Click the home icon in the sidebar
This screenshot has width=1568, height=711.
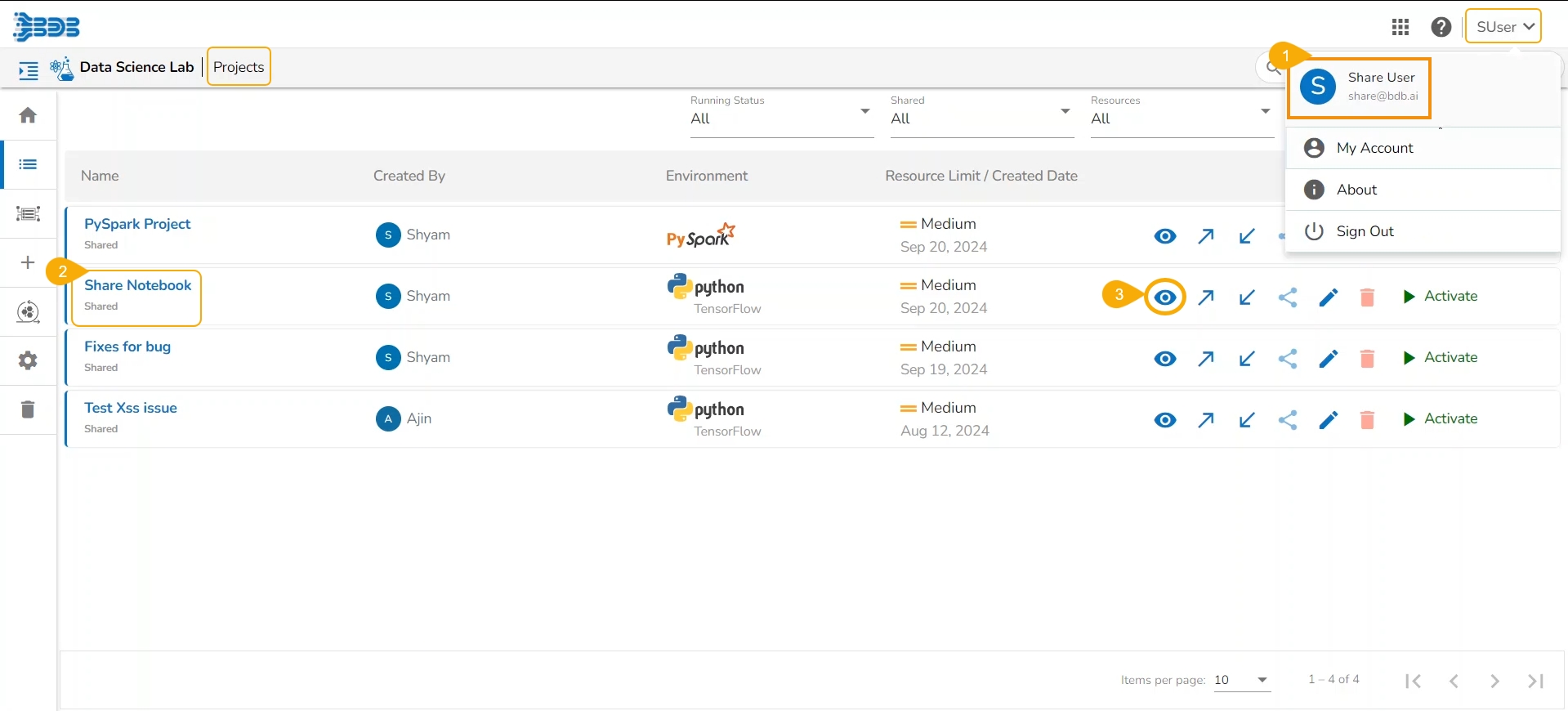pos(28,115)
